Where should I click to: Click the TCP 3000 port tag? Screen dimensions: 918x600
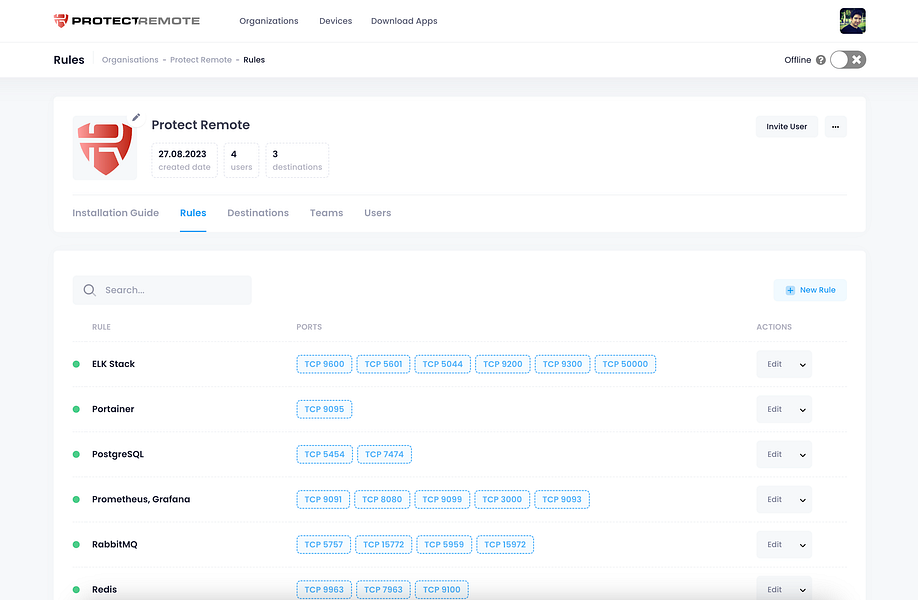[502, 499]
